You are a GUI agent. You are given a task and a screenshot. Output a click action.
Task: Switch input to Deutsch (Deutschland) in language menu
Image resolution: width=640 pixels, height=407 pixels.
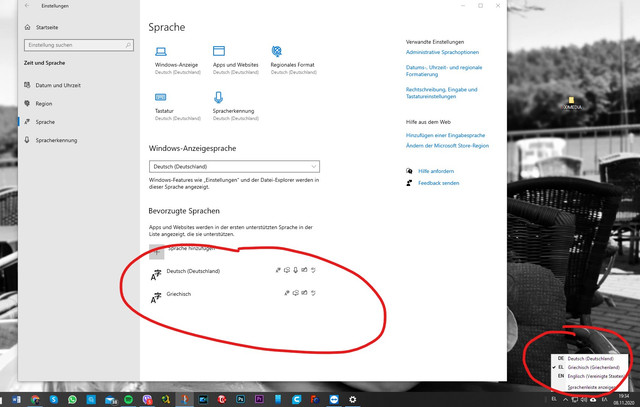[x=589, y=358]
